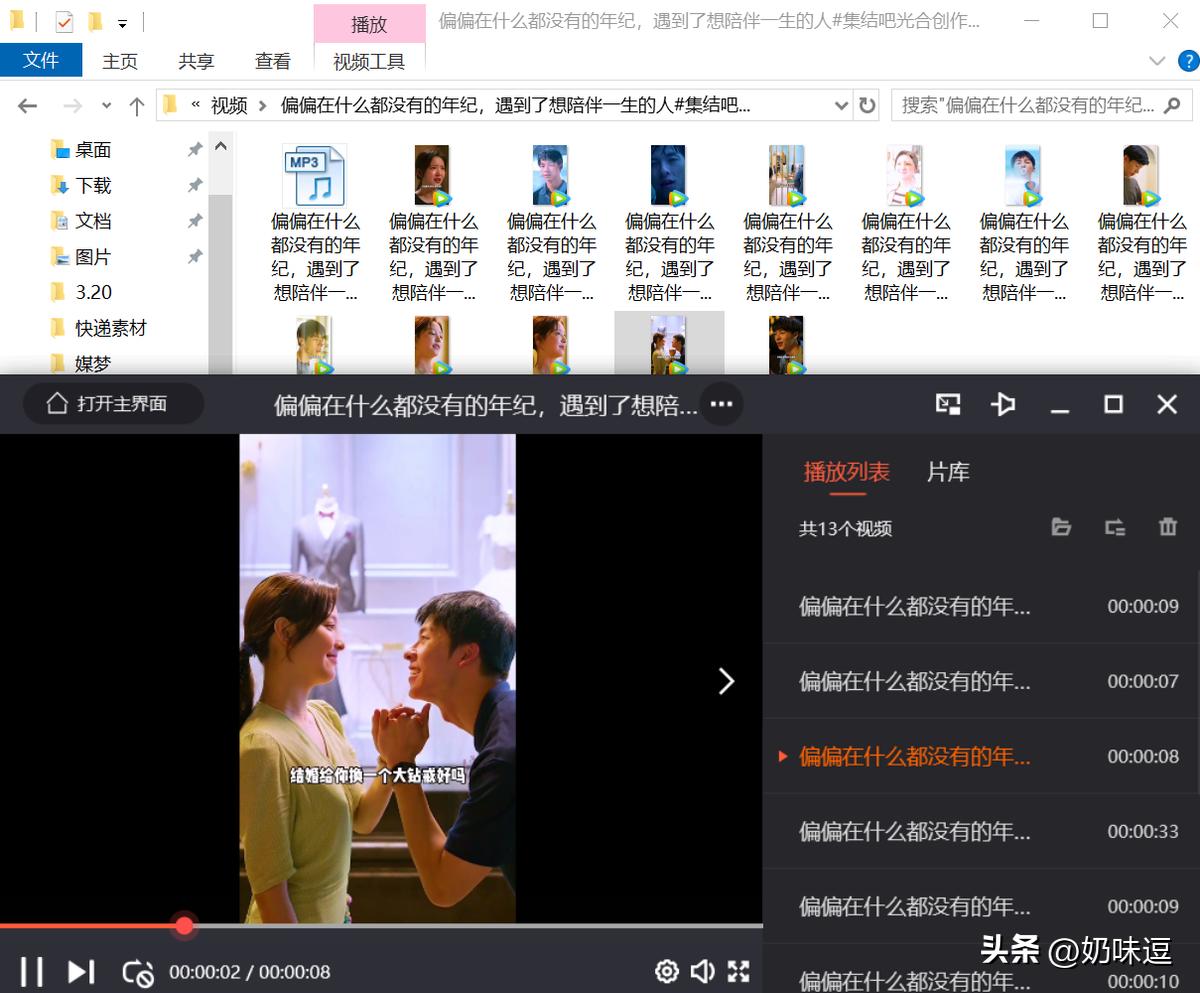The height and width of the screenshot is (993, 1200).
Task: Open mini-window playback mode
Action: [948, 405]
